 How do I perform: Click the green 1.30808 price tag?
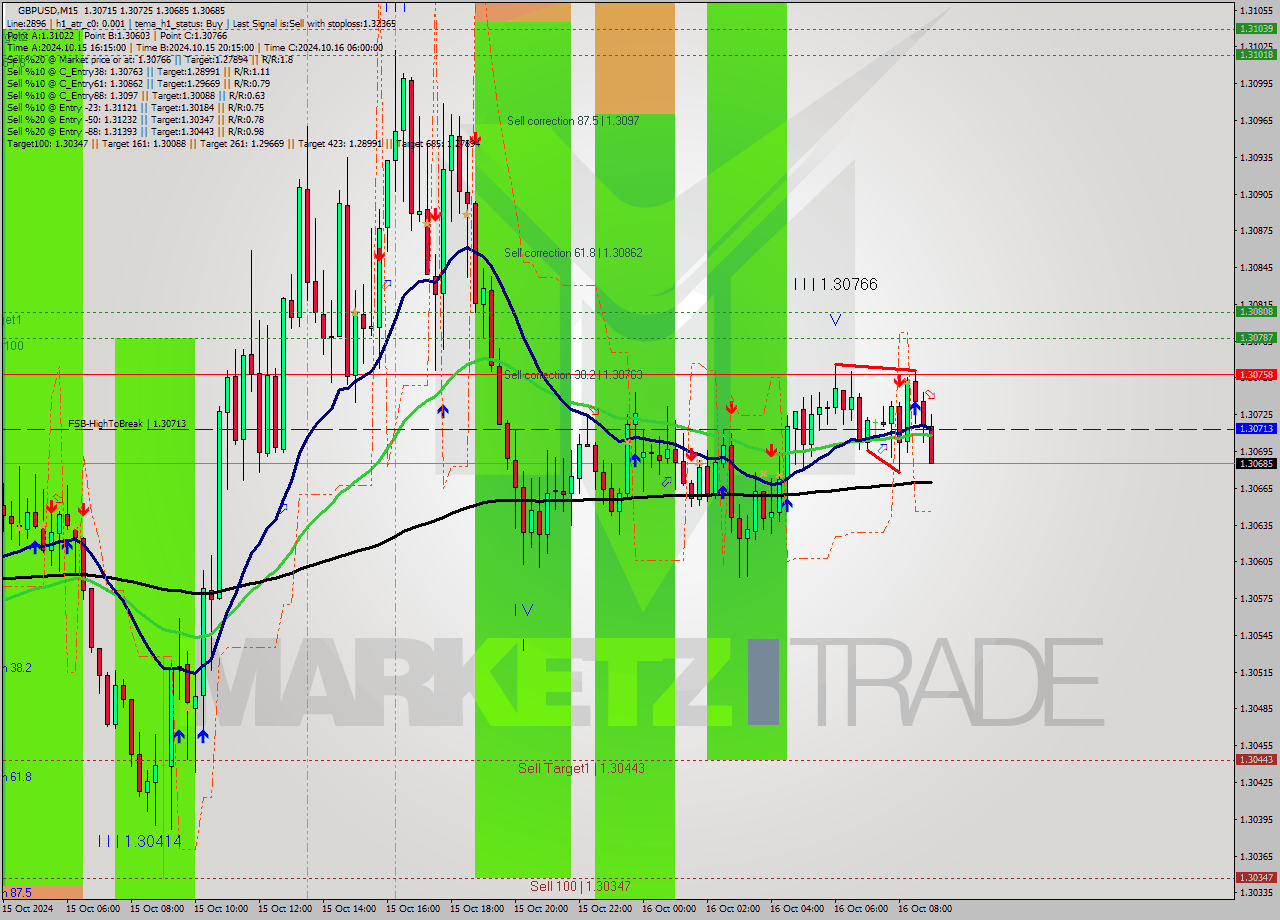point(1255,311)
